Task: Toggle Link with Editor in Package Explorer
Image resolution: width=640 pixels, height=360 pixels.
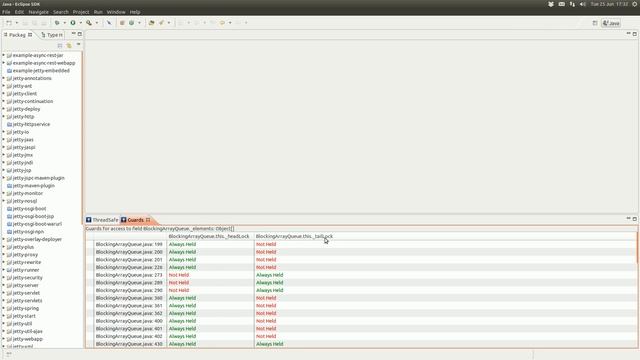Action: [69, 45]
